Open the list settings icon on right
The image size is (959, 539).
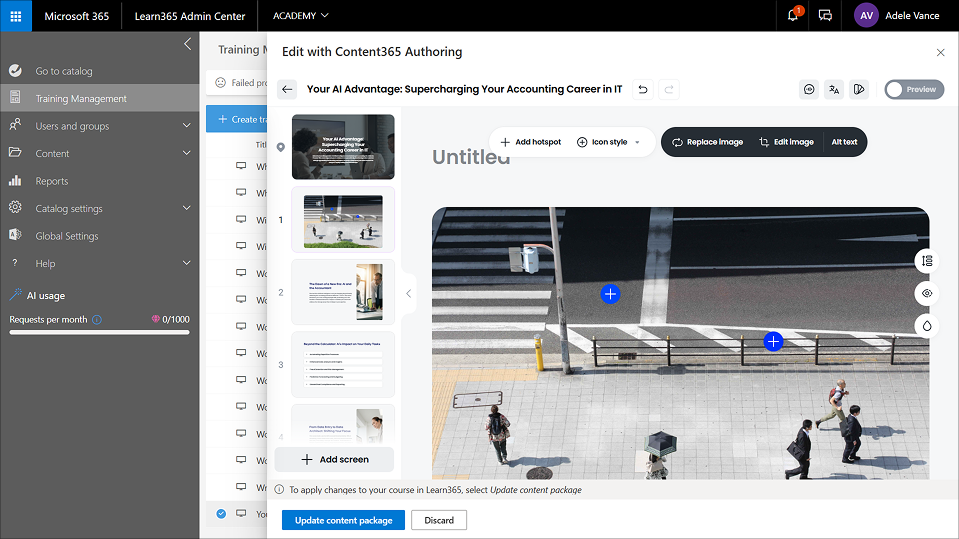click(928, 261)
